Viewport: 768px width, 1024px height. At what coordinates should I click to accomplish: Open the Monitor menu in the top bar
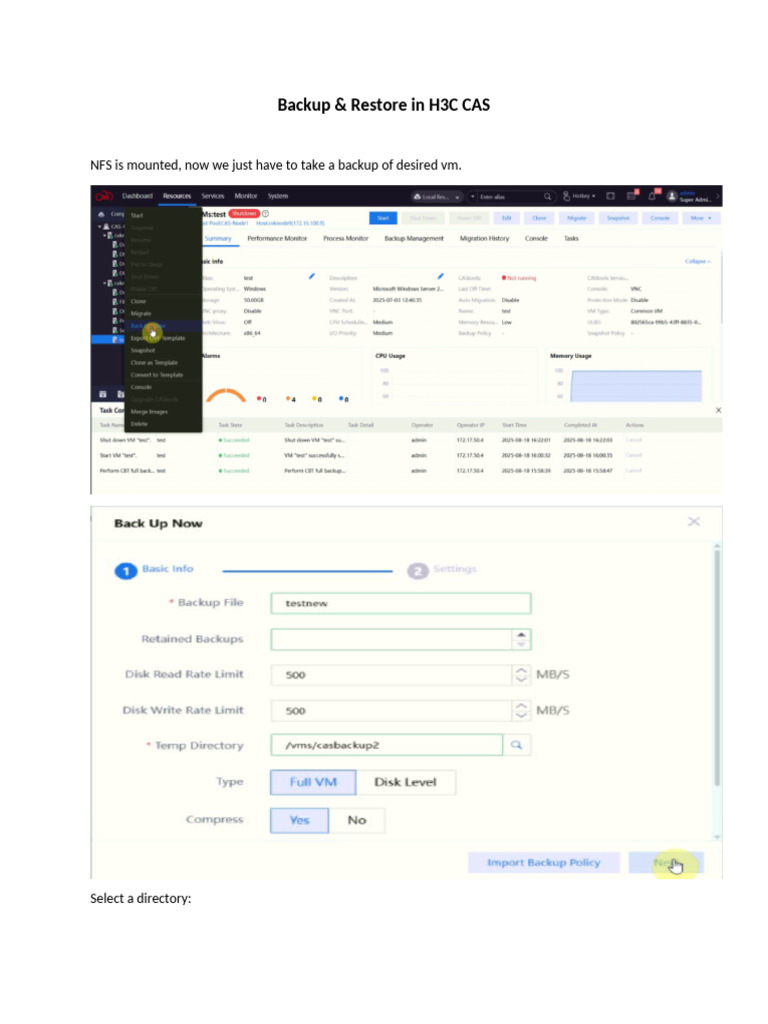point(246,196)
